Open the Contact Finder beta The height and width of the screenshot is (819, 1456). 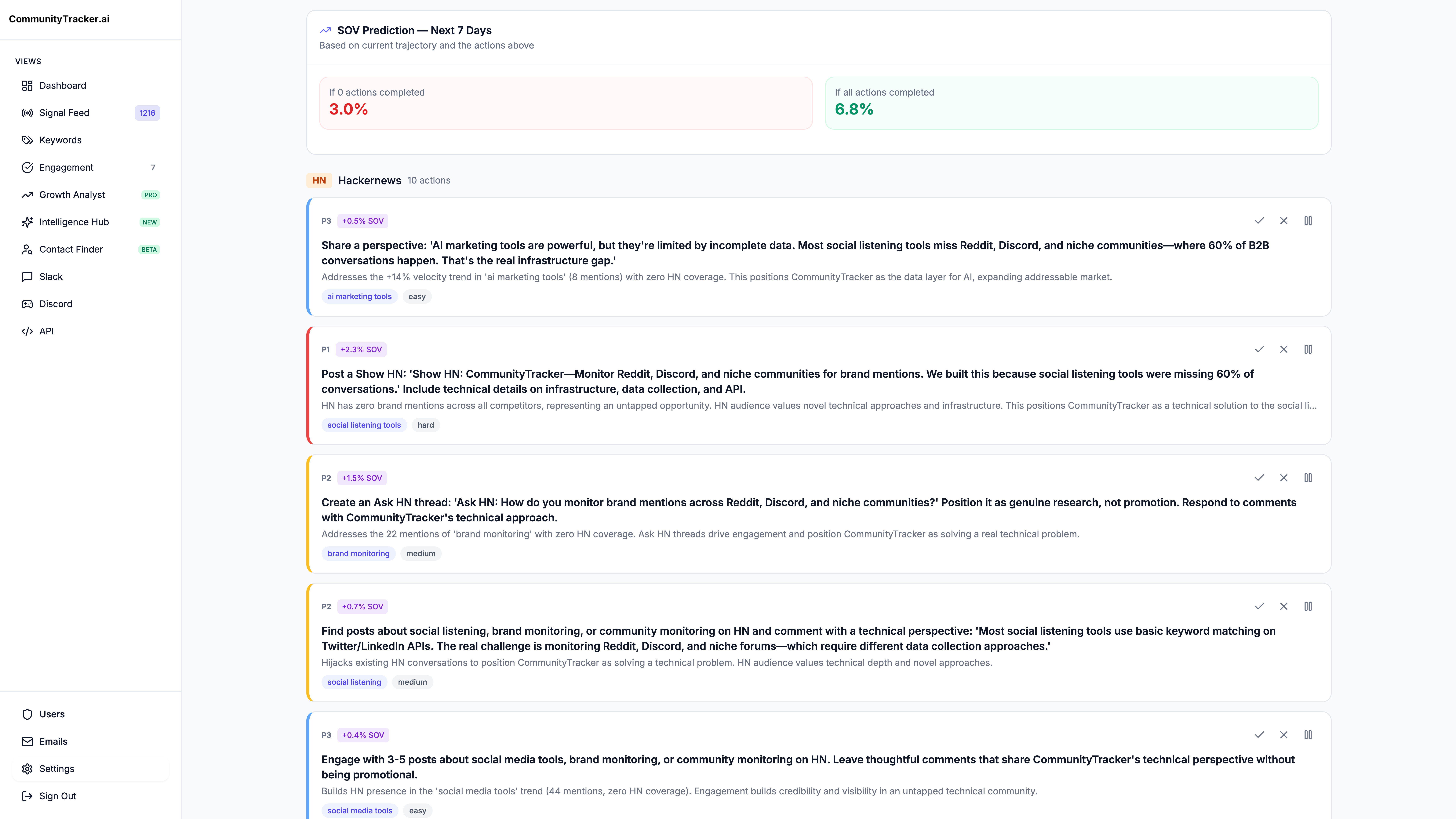tap(71, 249)
